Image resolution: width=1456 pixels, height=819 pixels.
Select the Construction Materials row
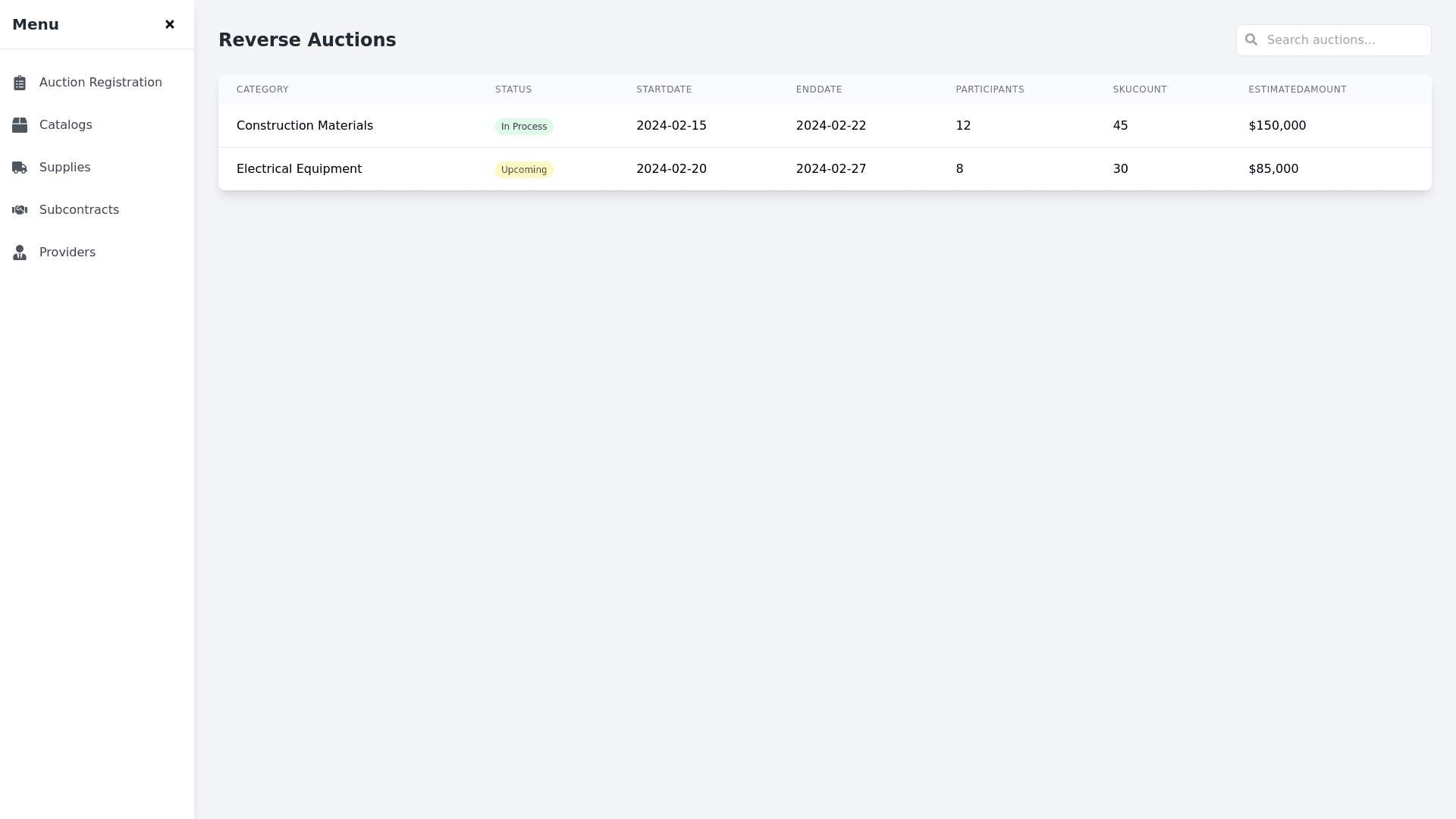[x=305, y=126]
